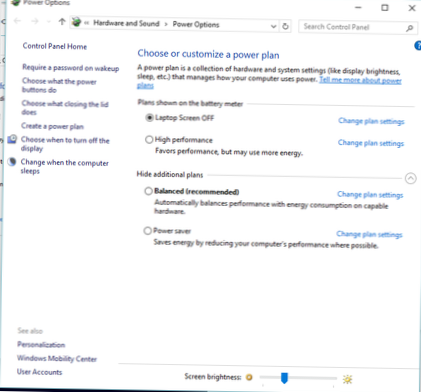Image resolution: width=421 pixels, height=392 pixels.
Task: Click Create a power plan
Action: pyautogui.click(x=52, y=126)
